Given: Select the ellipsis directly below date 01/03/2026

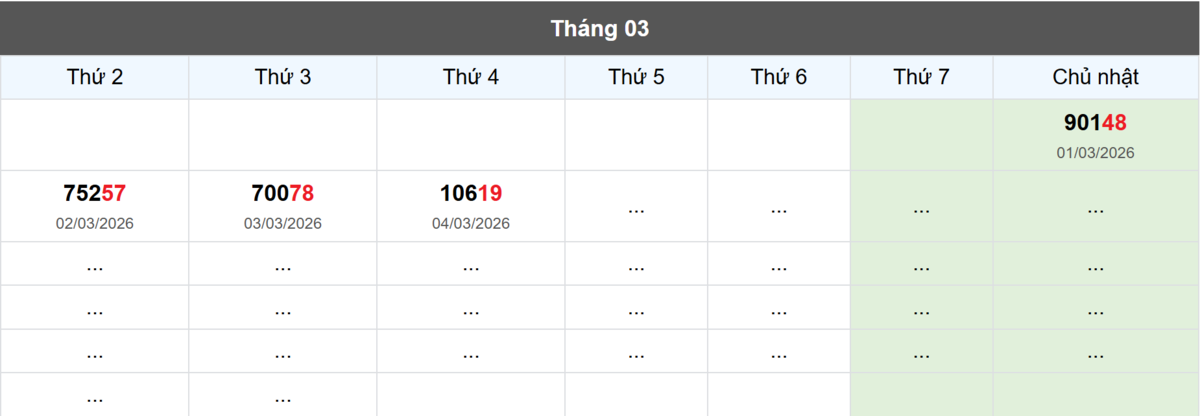Looking at the screenshot, I should [1095, 209].
